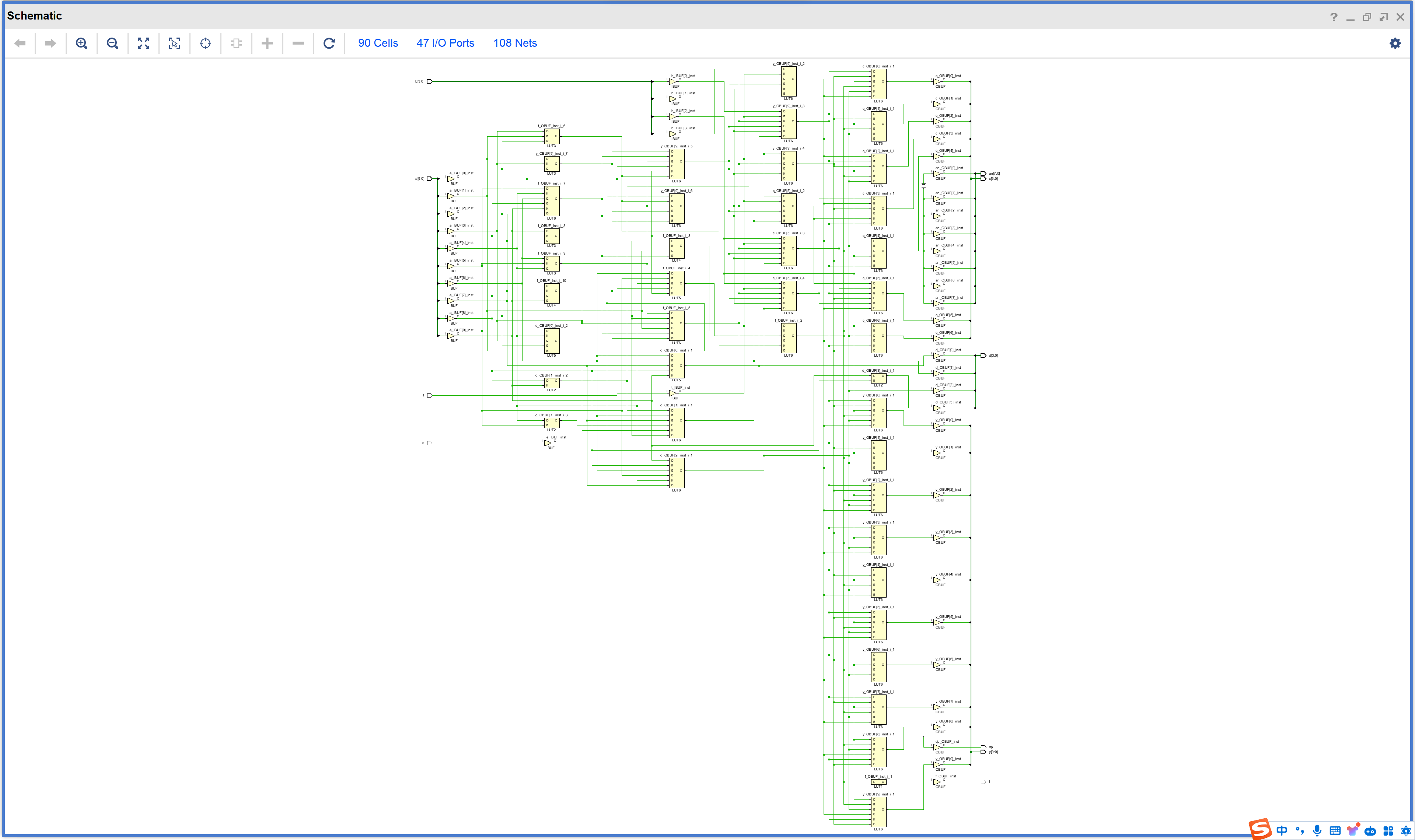1415x840 pixels.
Task: Toggle Chinese punctuation mode
Action: [x=1300, y=831]
